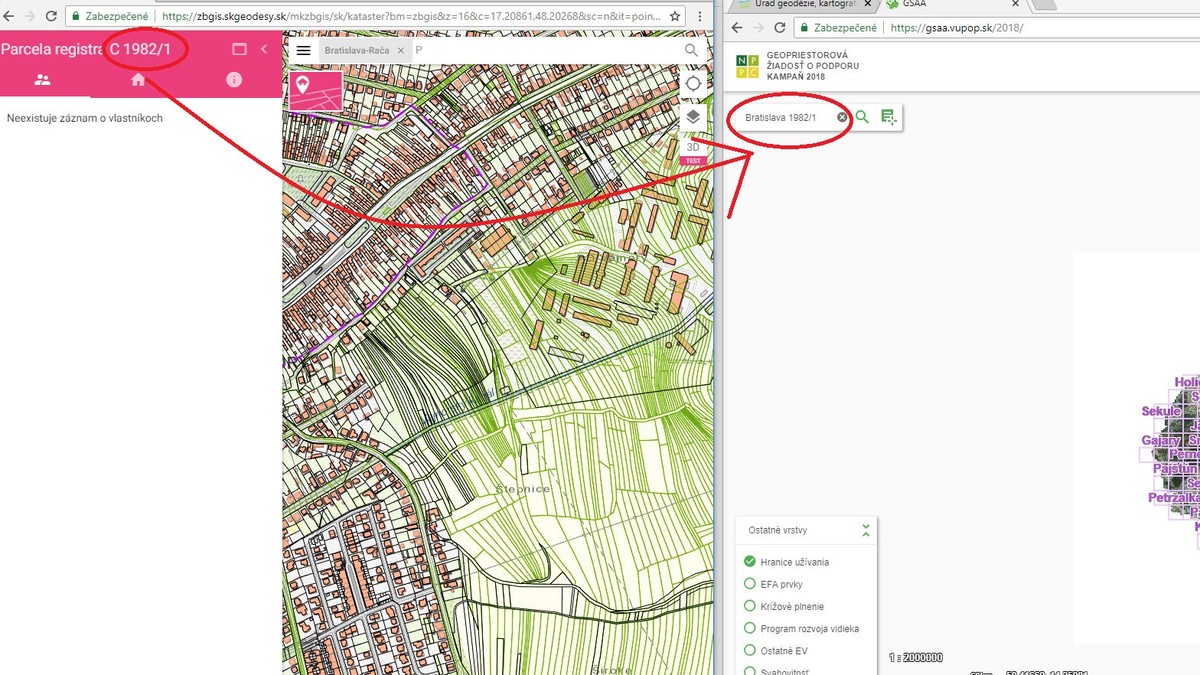Open the parcel info circle tab
Viewport: 1200px width, 675px height.
click(234, 80)
